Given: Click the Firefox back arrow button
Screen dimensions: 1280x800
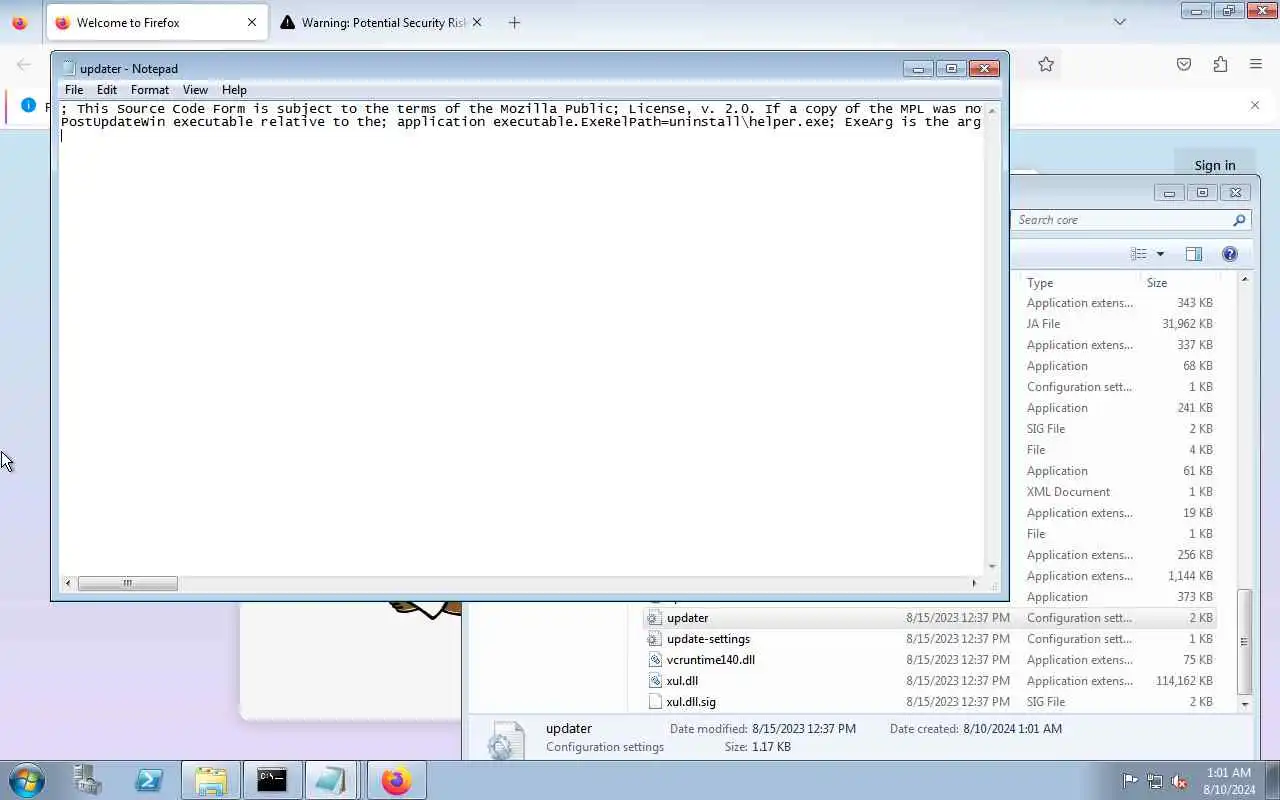Looking at the screenshot, I should coord(23,64).
